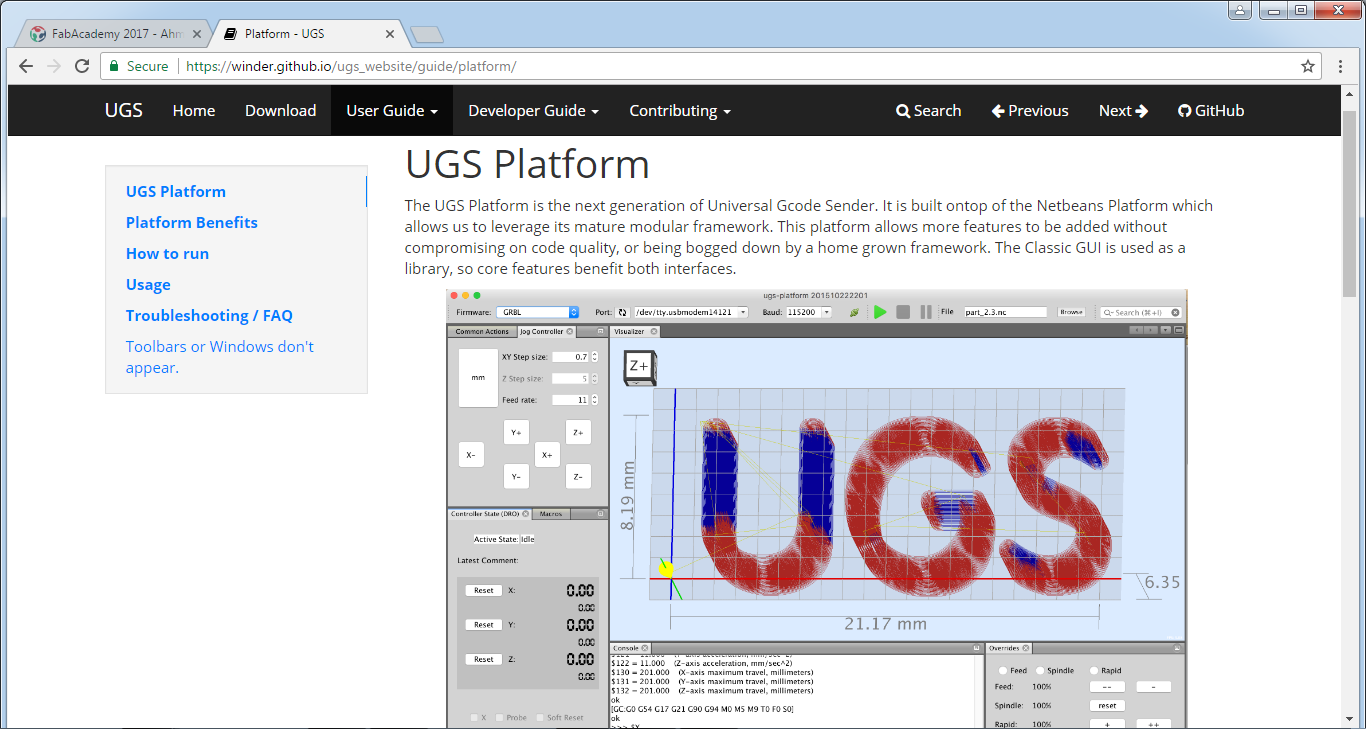Go back using browser back arrow

click(26, 66)
